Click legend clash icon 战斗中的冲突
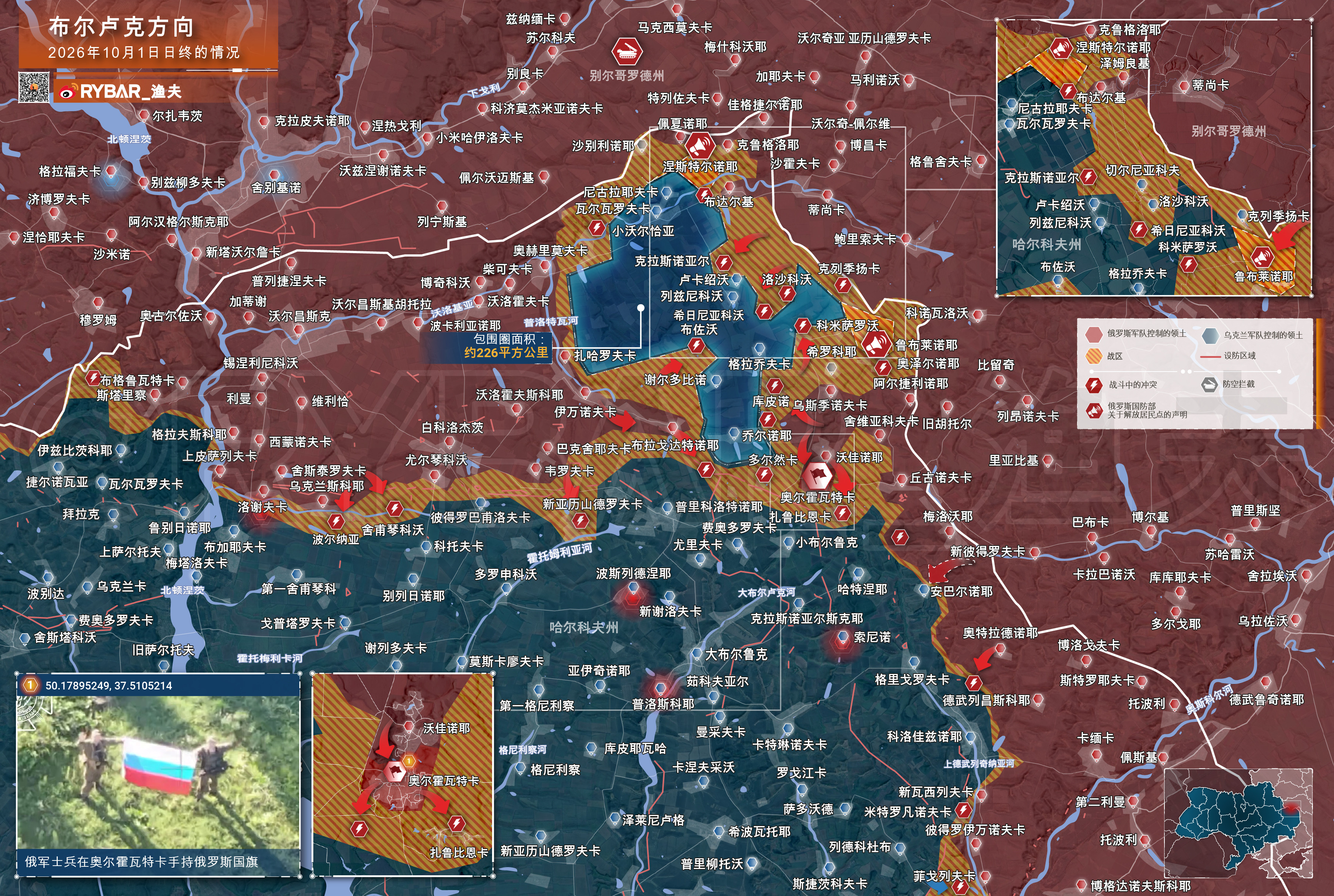The image size is (1334, 896). coord(1094,385)
